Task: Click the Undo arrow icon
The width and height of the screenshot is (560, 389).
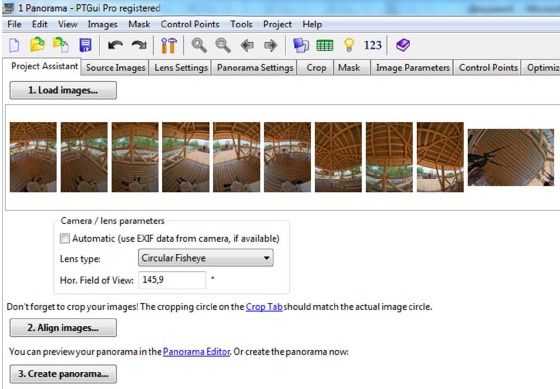Action: coord(115,45)
